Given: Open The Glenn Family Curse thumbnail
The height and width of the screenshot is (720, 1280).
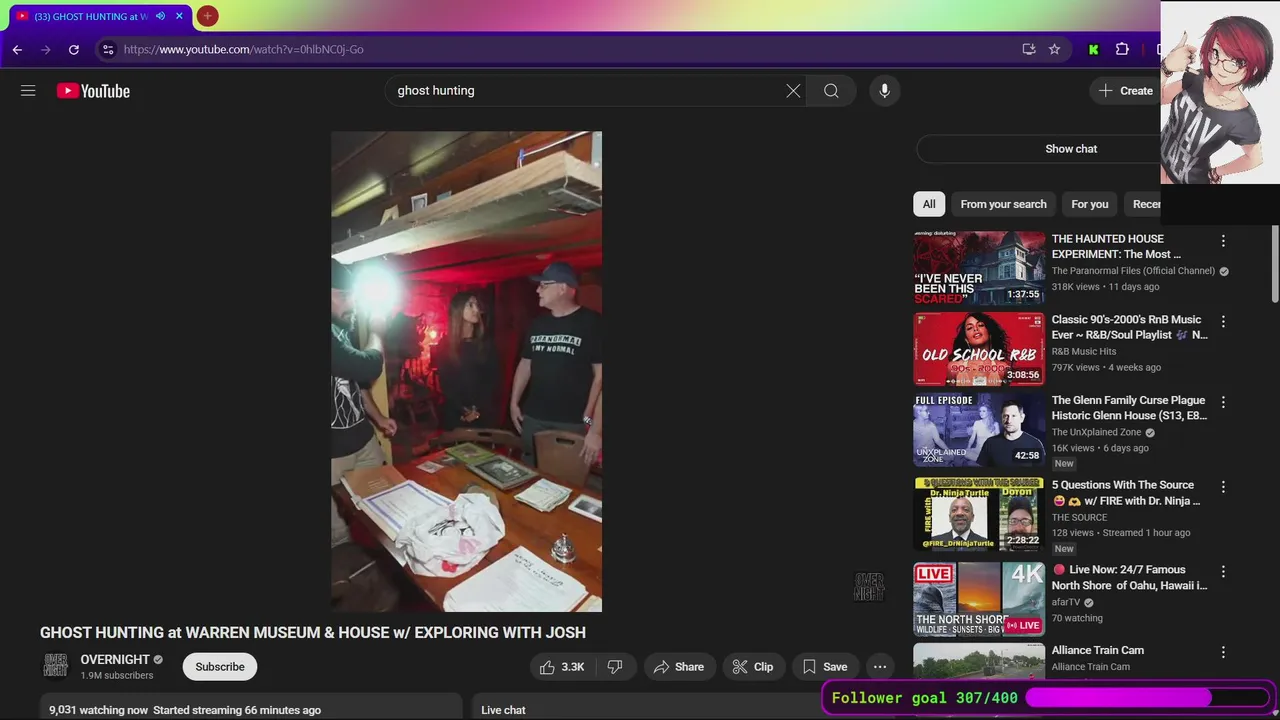Looking at the screenshot, I should (x=979, y=430).
